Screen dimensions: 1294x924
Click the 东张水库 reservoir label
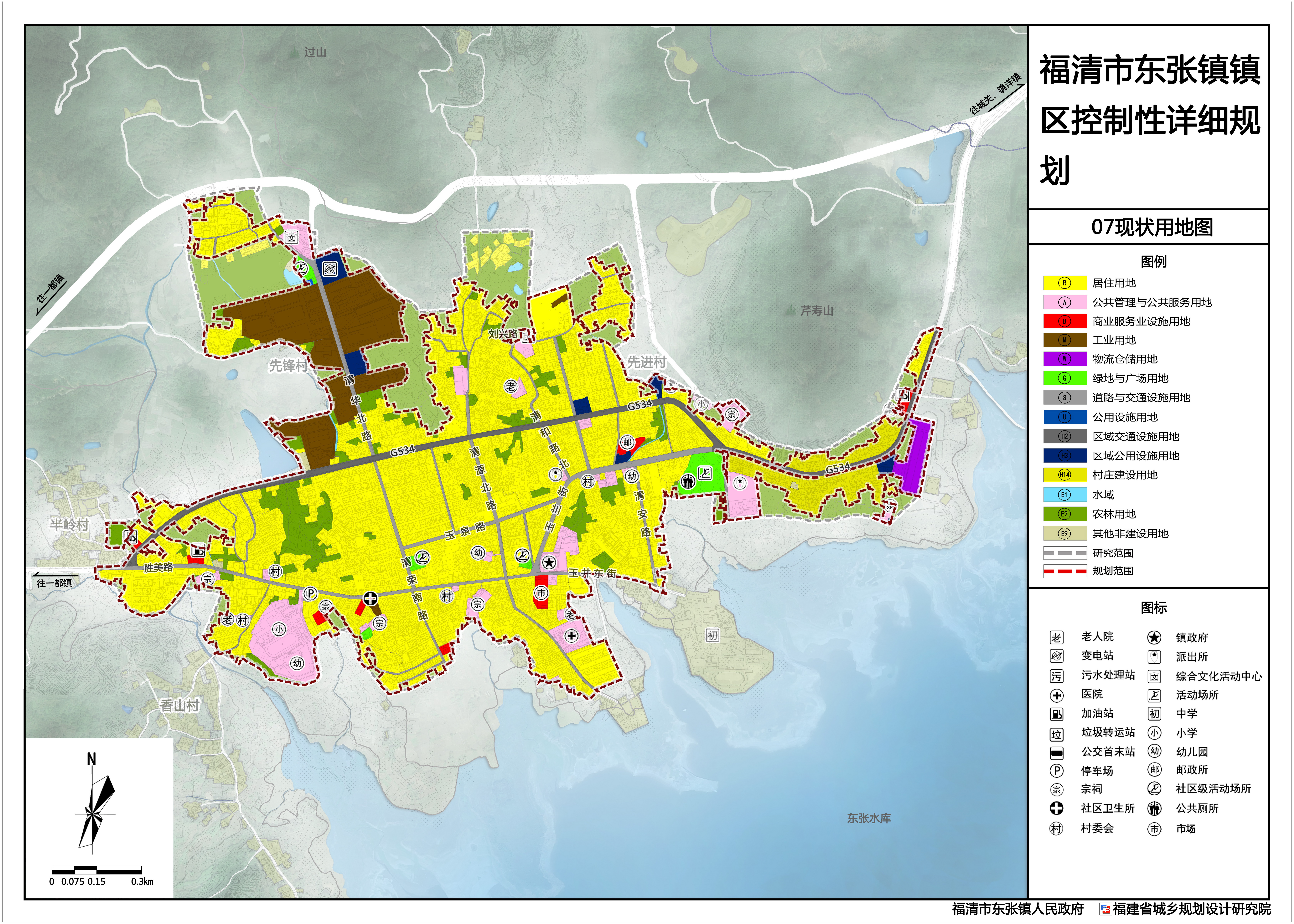[869, 818]
